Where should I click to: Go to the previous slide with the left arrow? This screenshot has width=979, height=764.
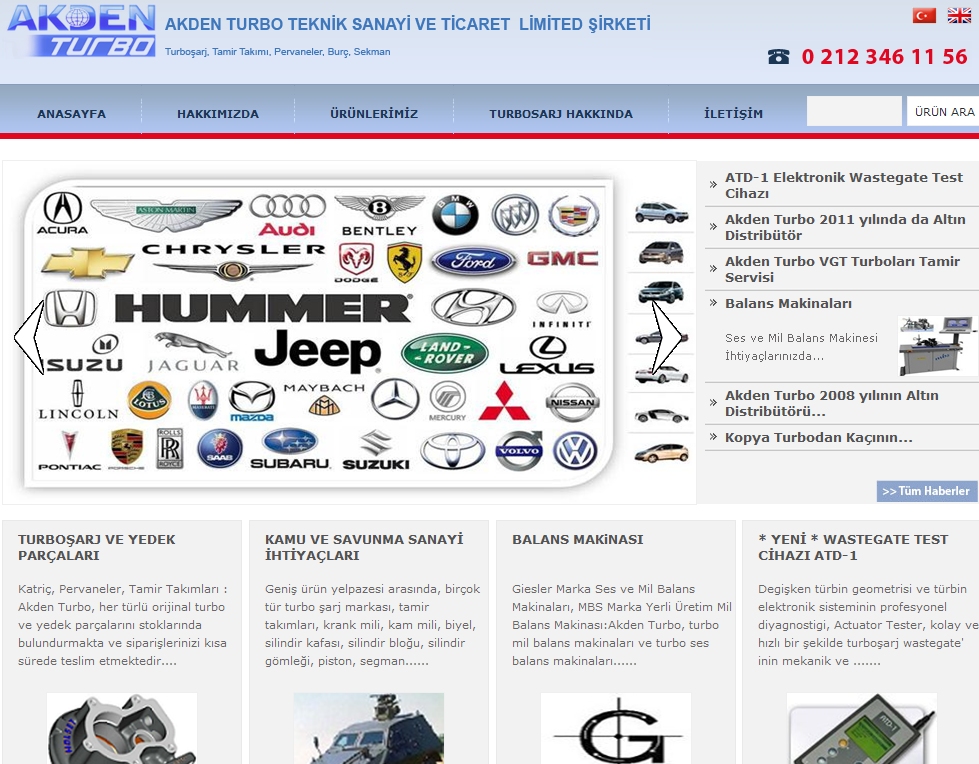(29, 337)
